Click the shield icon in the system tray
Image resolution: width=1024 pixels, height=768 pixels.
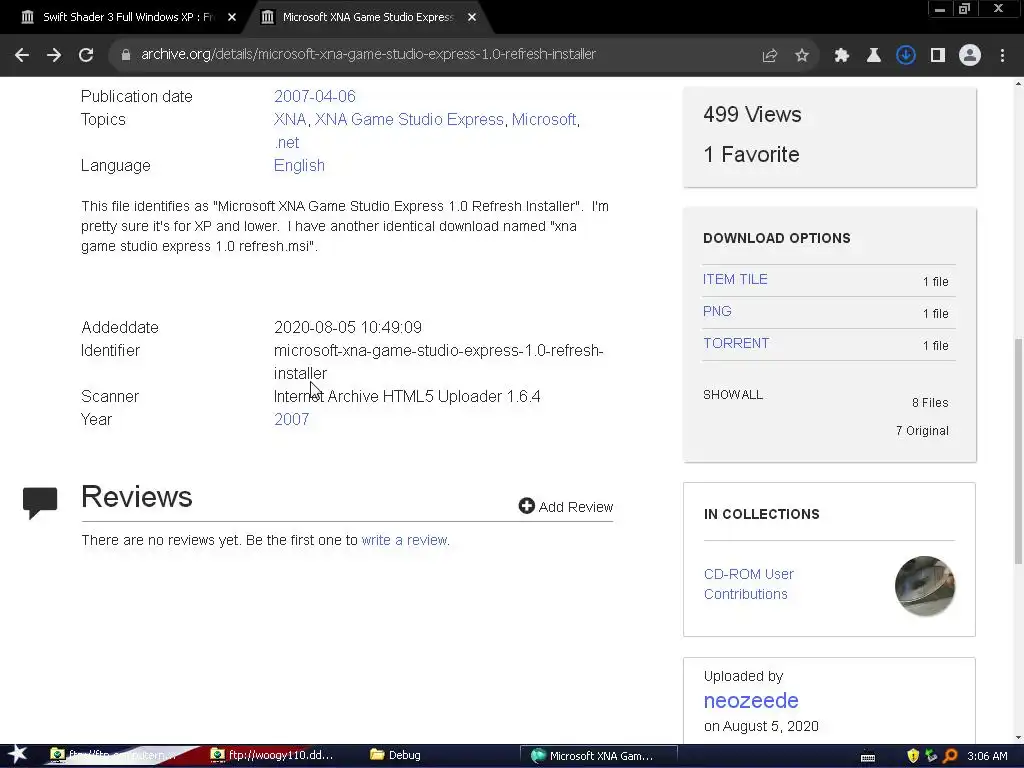tap(913, 756)
